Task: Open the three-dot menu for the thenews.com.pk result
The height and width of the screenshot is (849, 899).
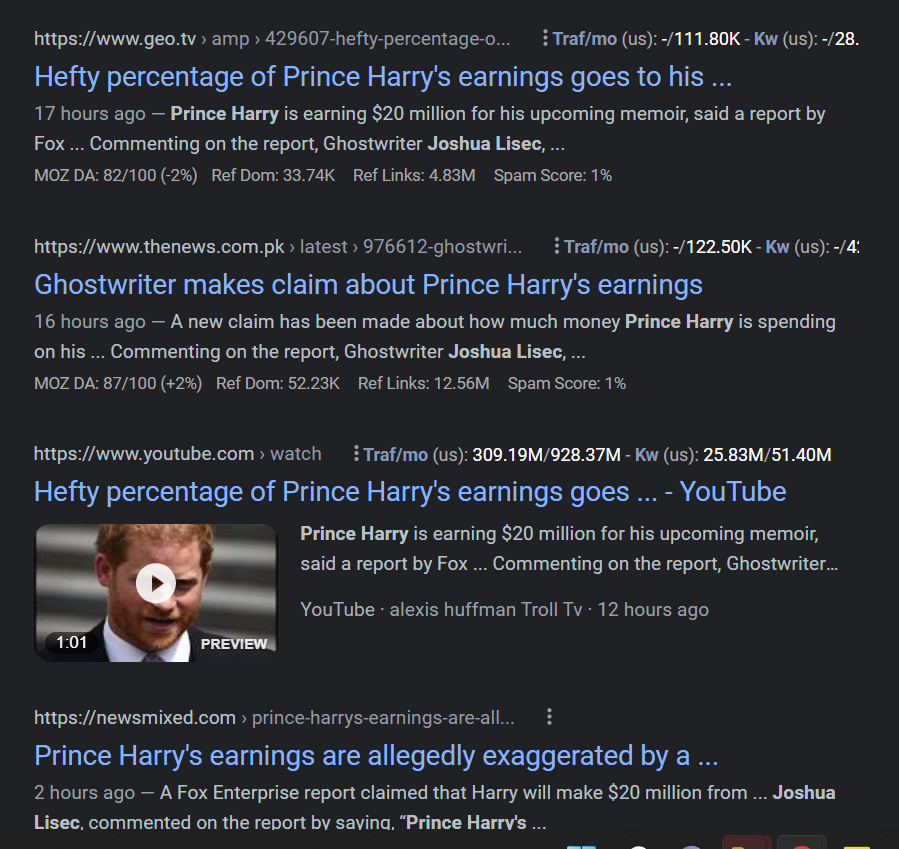Action: pos(556,246)
